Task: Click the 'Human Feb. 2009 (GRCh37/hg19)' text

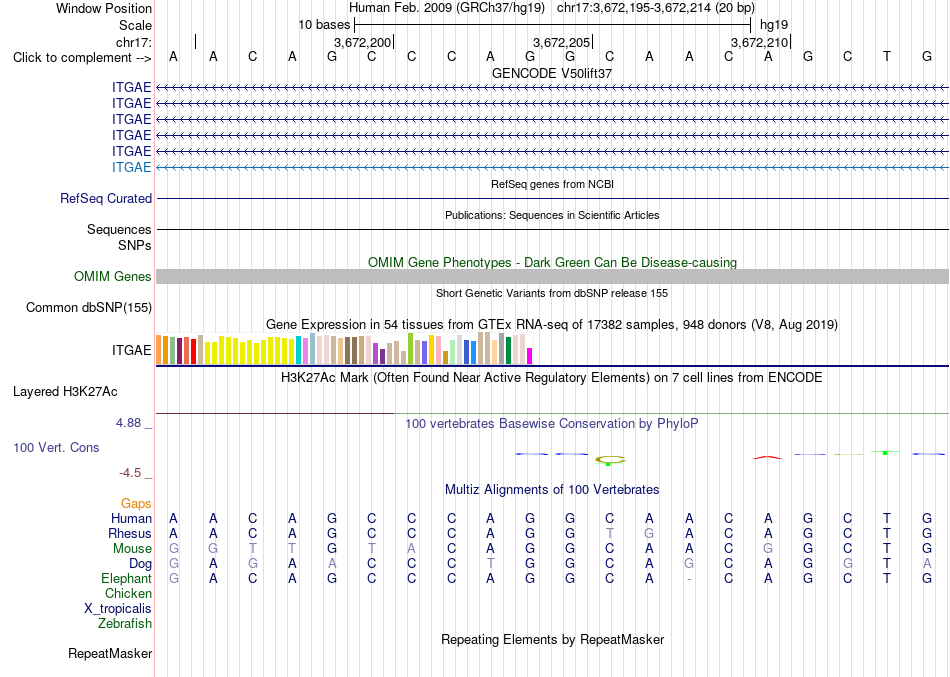Action: [x=447, y=8]
